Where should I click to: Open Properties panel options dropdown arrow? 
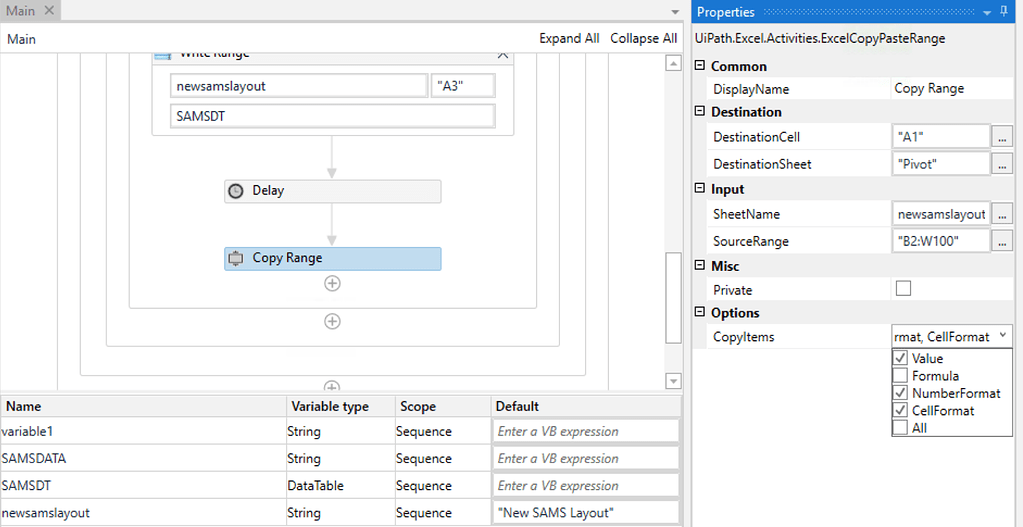(x=988, y=12)
